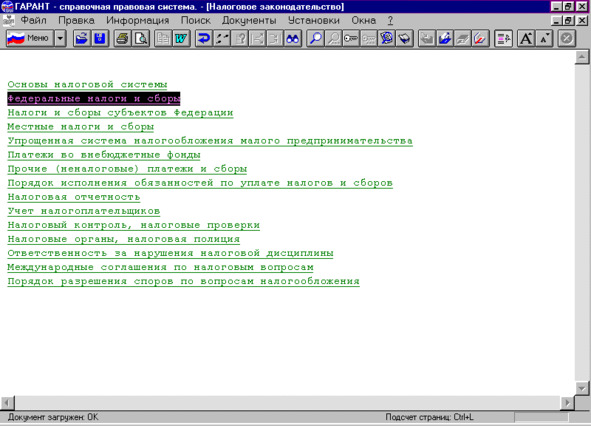The image size is (591, 426).
Task: Open link Налоговая отчетность
Action: tap(74, 197)
